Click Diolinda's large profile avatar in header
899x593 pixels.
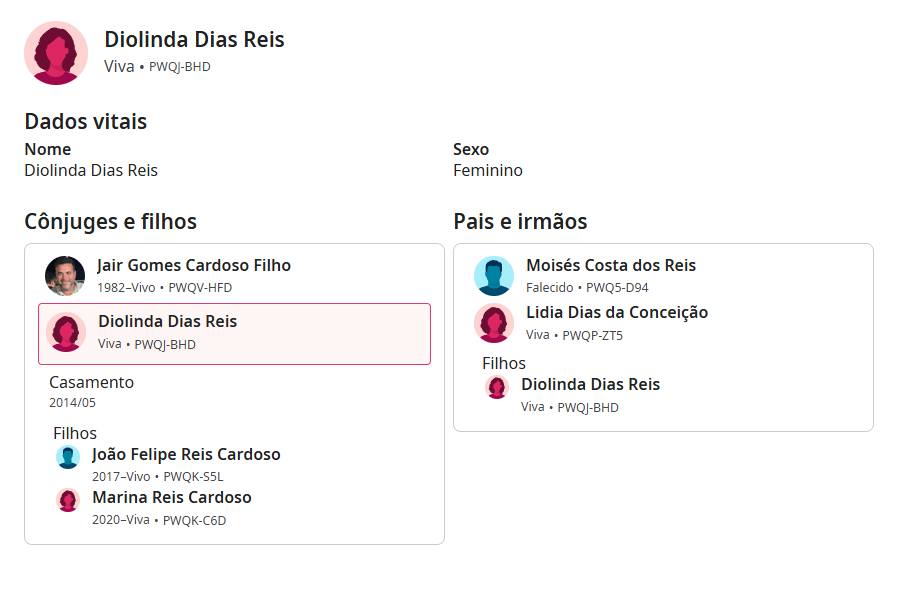click(56, 53)
